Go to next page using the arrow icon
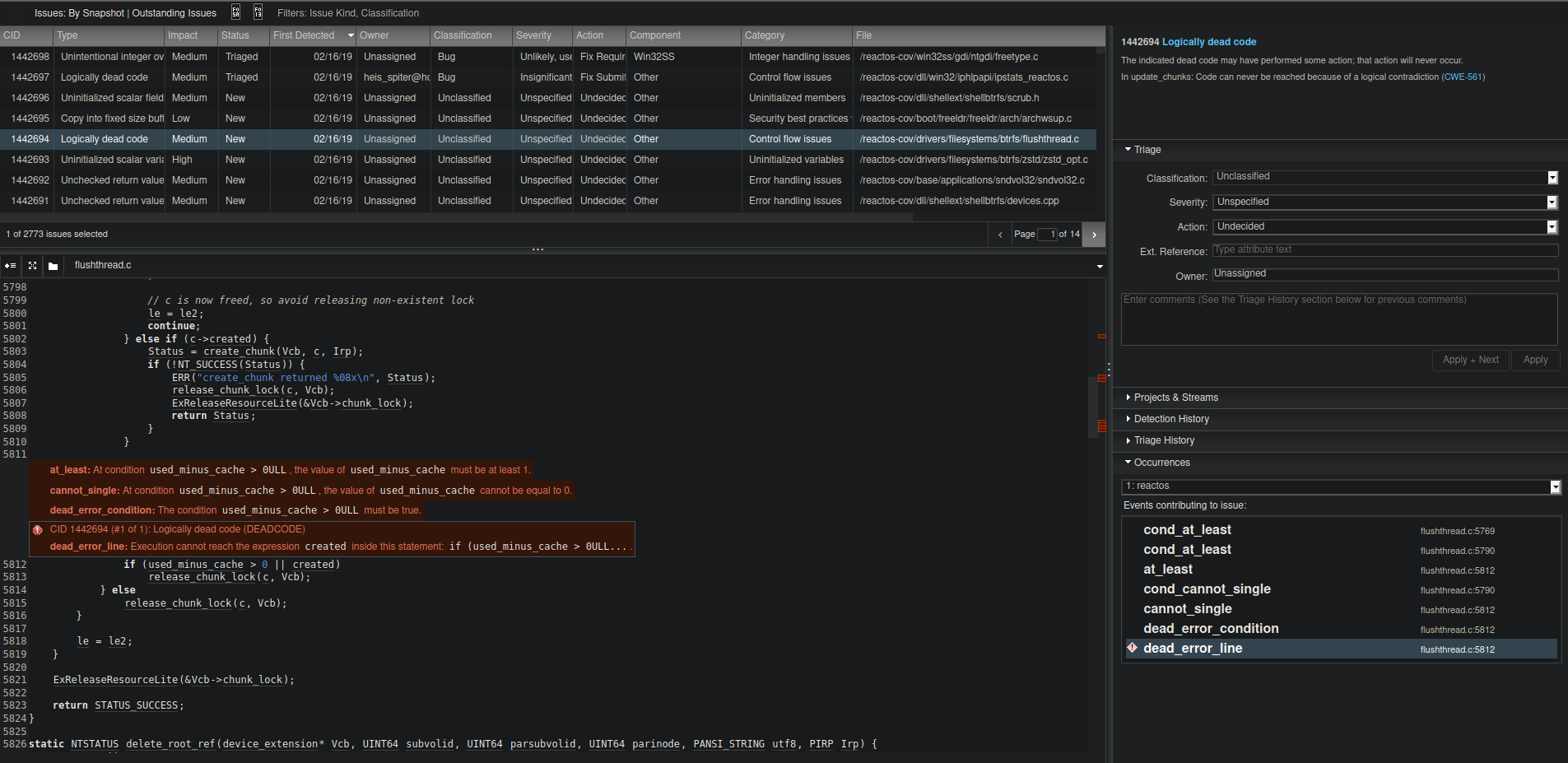This screenshot has width=1568, height=763. tap(1094, 234)
